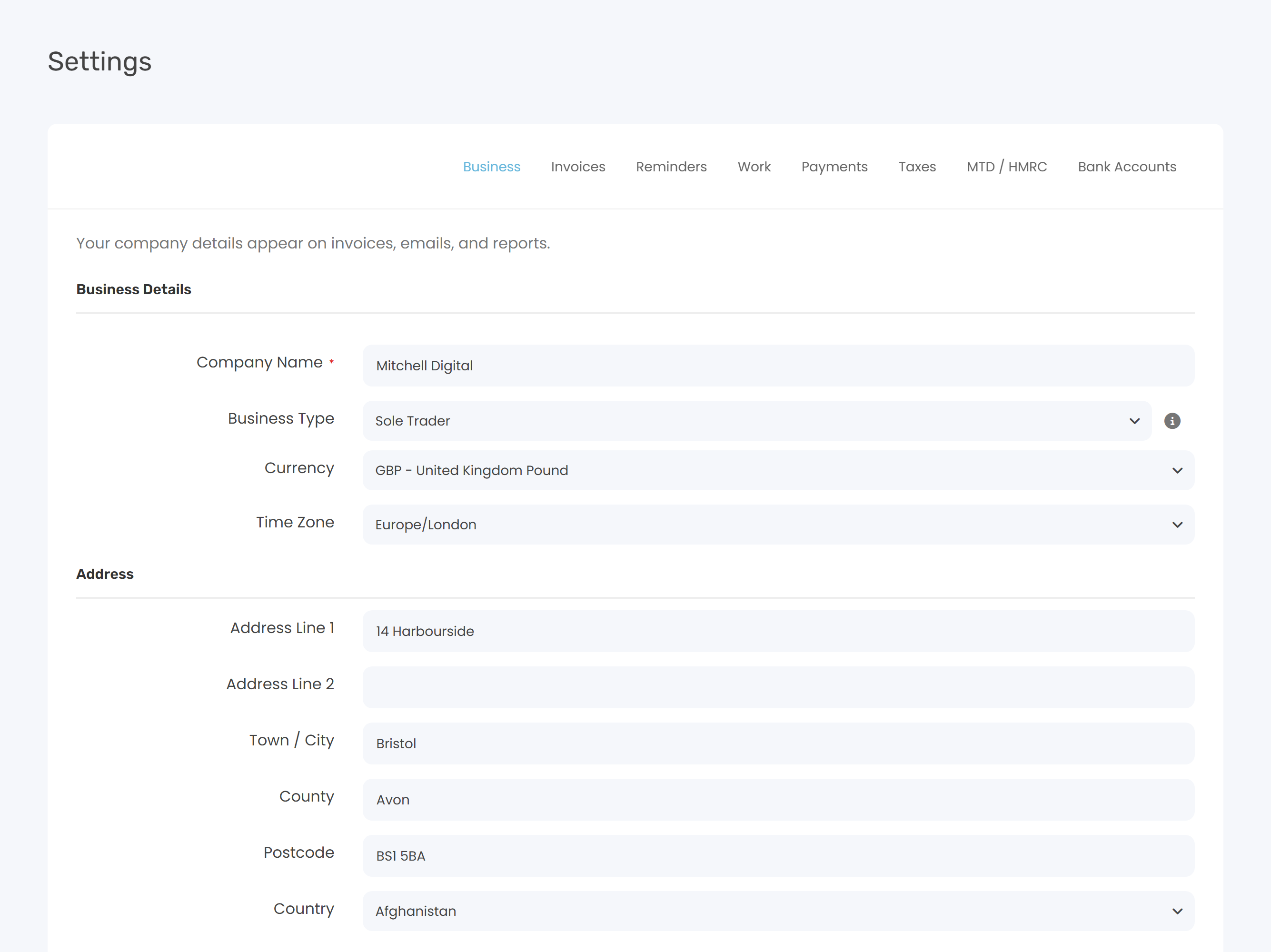The width and height of the screenshot is (1271, 952).
Task: Click the Time Zone label
Action: coord(295,522)
